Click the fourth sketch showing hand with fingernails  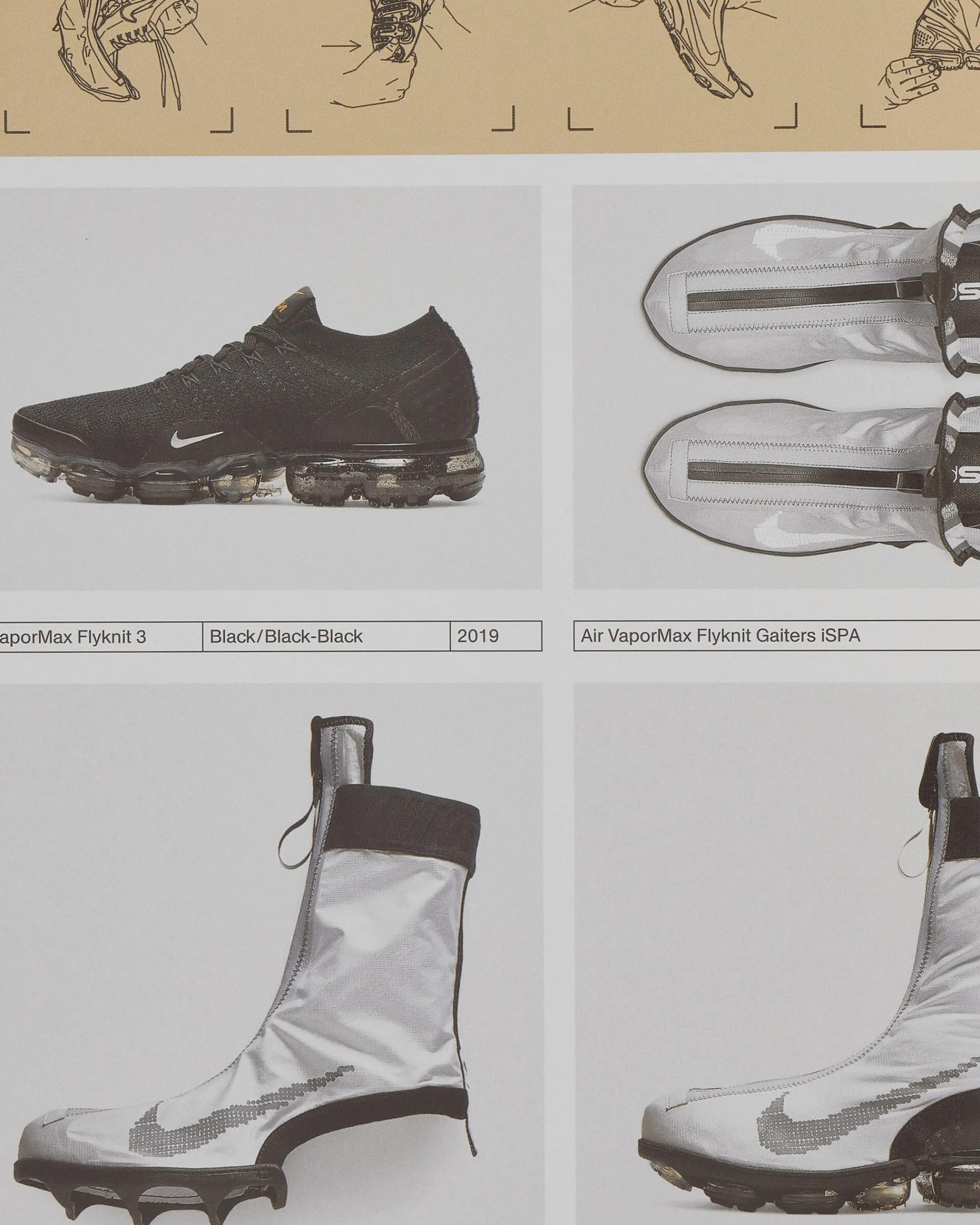(930, 55)
